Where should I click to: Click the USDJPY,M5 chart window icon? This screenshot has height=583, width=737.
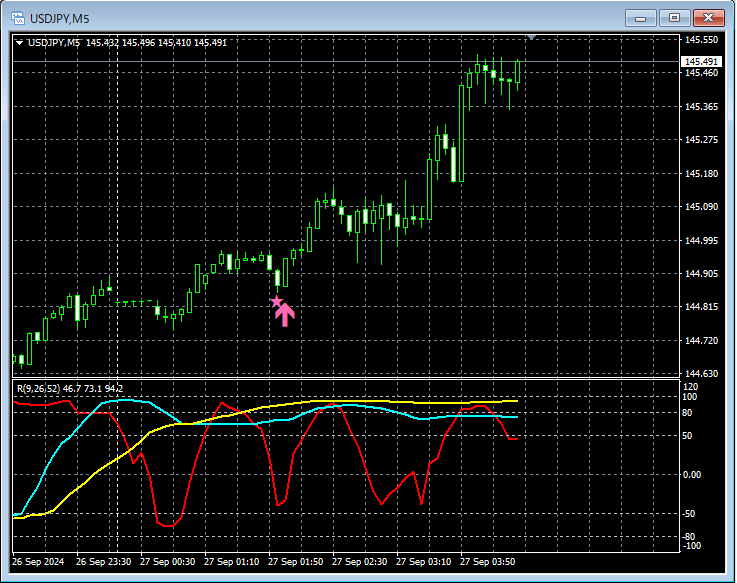(17, 19)
